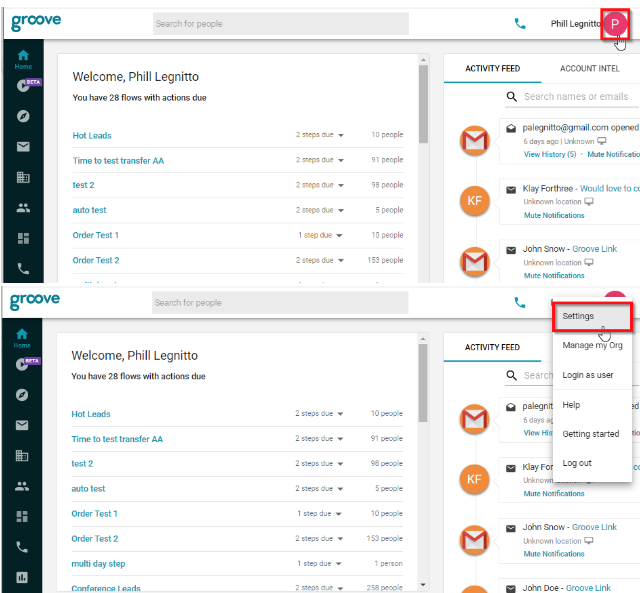Select the dashboard grid icon in lower screenshot sidebar
This screenshot has height=593, width=640.
pyautogui.click(x=22, y=517)
